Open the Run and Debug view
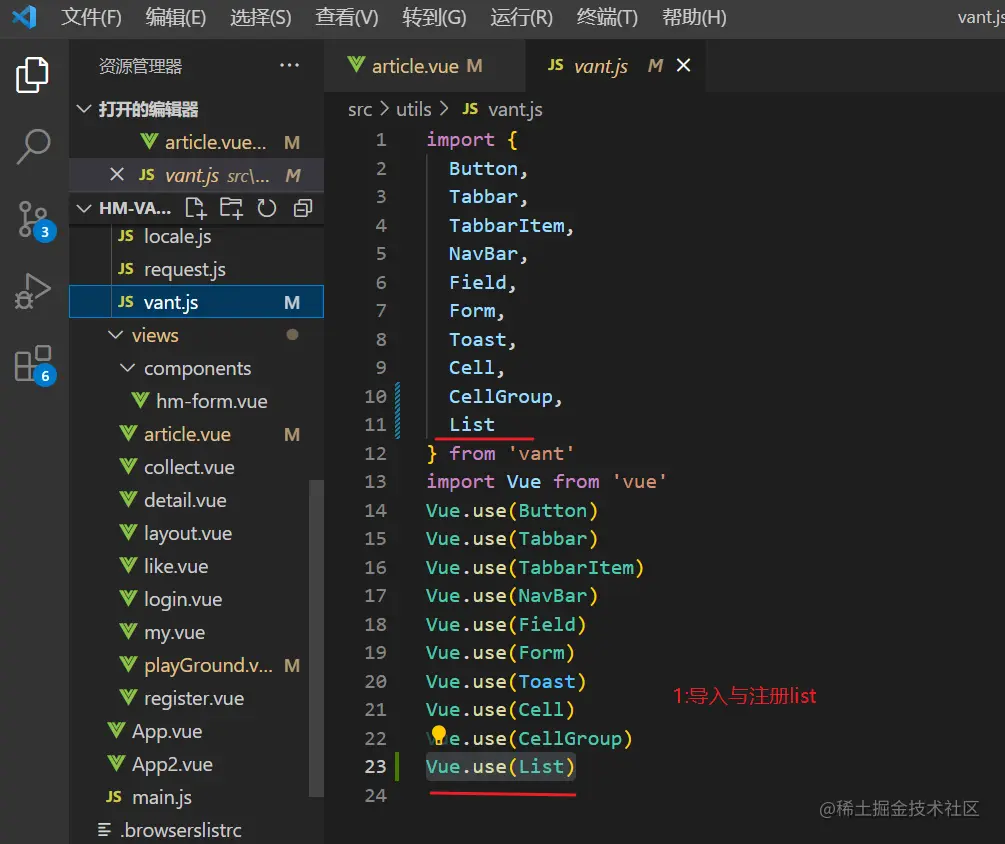 click(32, 292)
